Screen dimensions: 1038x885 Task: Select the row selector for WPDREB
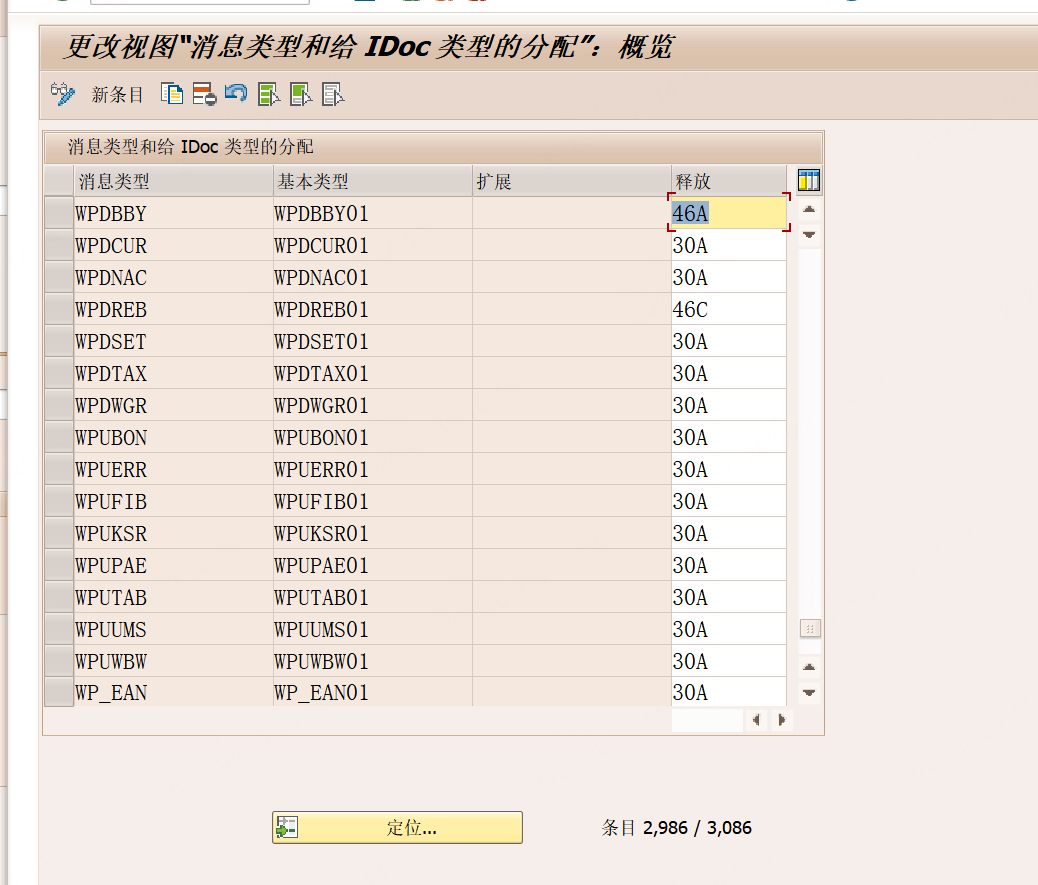(57, 309)
